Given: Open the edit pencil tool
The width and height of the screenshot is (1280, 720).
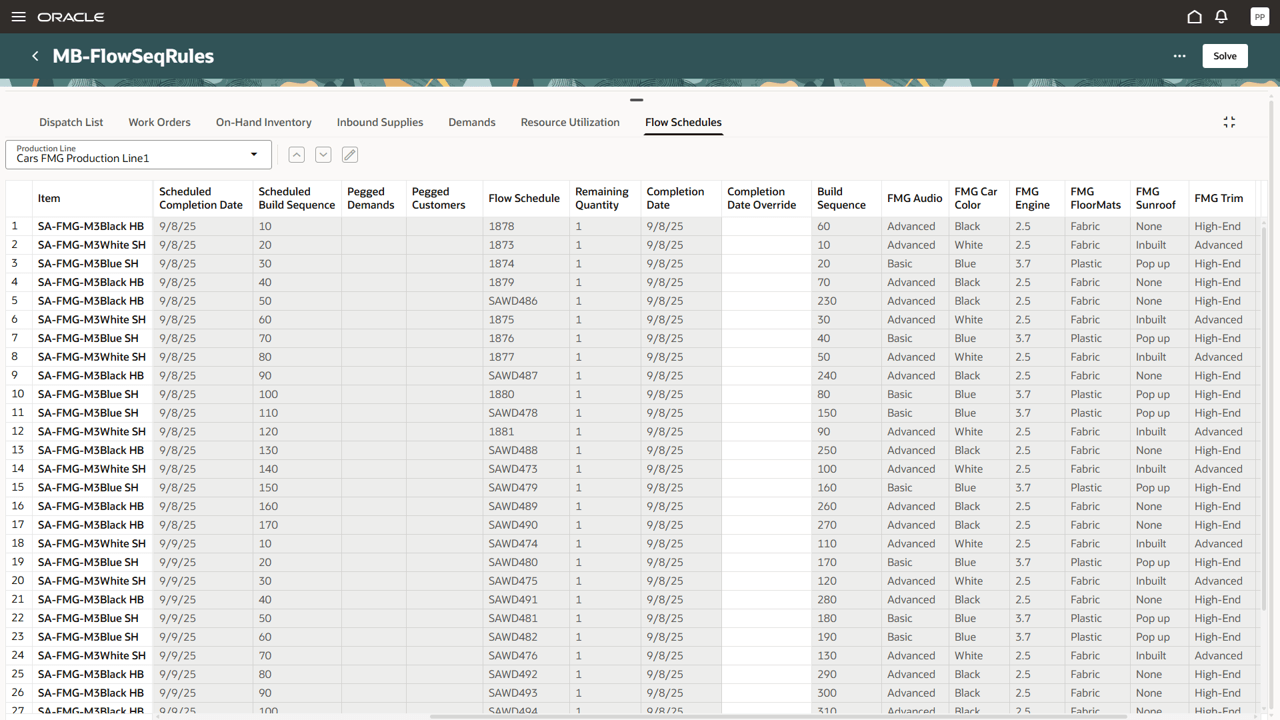Looking at the screenshot, I should point(349,154).
